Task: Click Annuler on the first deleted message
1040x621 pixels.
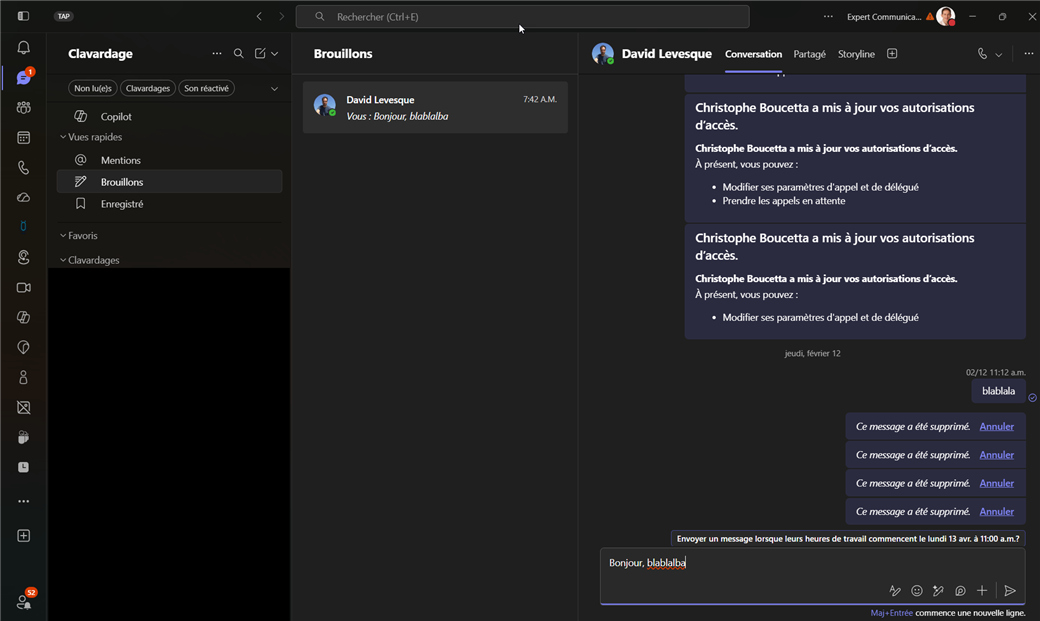Action: pos(996,427)
